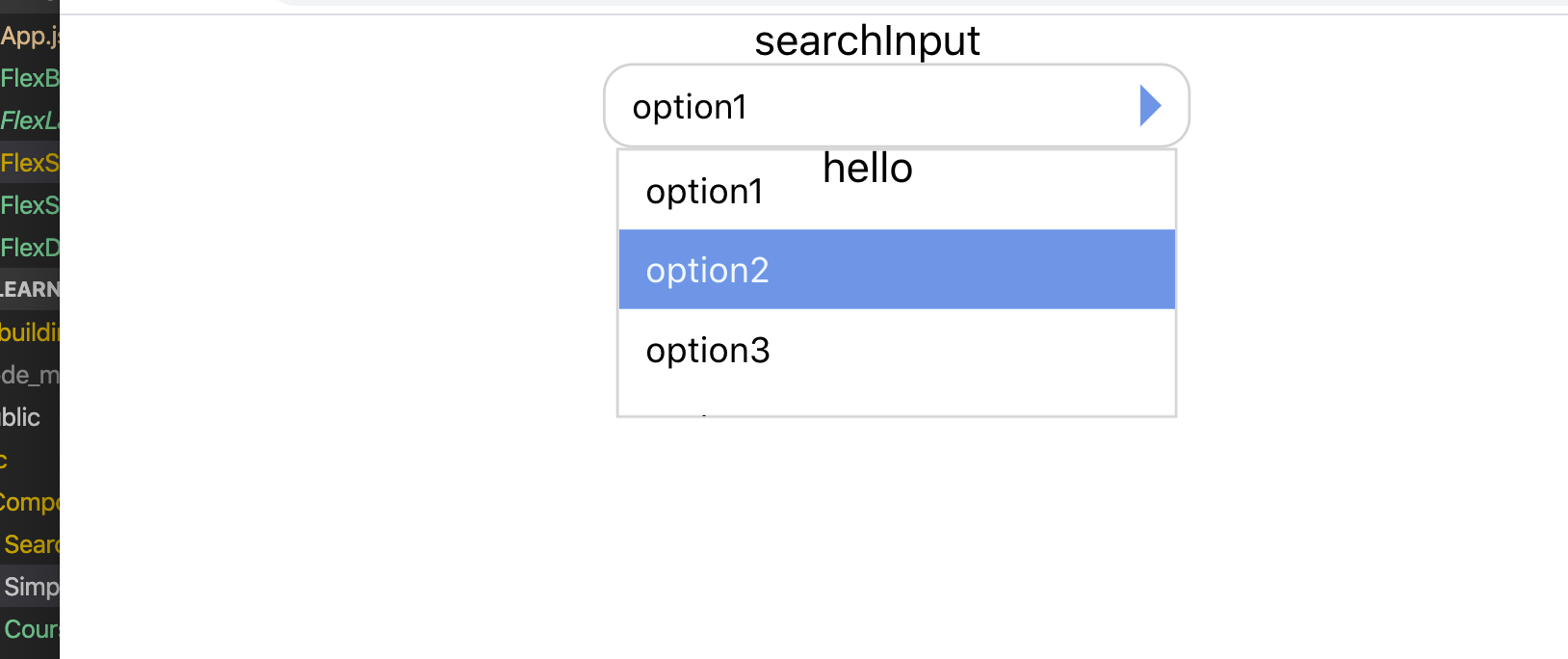Screen dimensions: 1568x659
Task: Open the FlexB file in sidebar
Action: [30, 78]
